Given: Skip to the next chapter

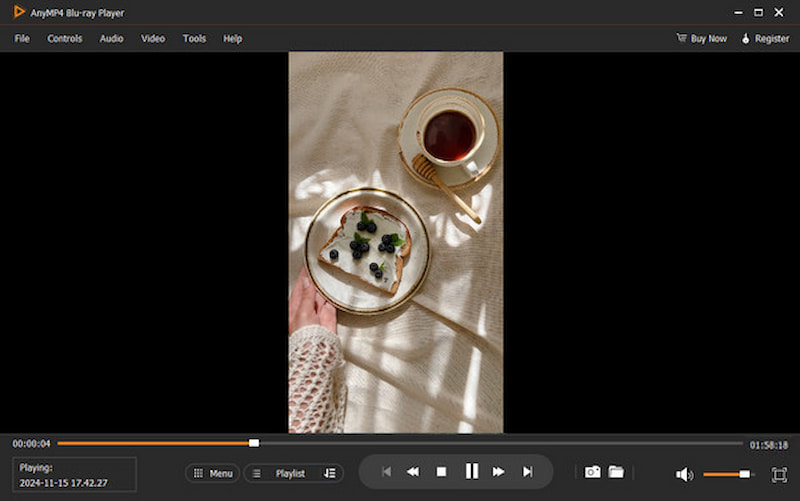Looking at the screenshot, I should [x=527, y=472].
